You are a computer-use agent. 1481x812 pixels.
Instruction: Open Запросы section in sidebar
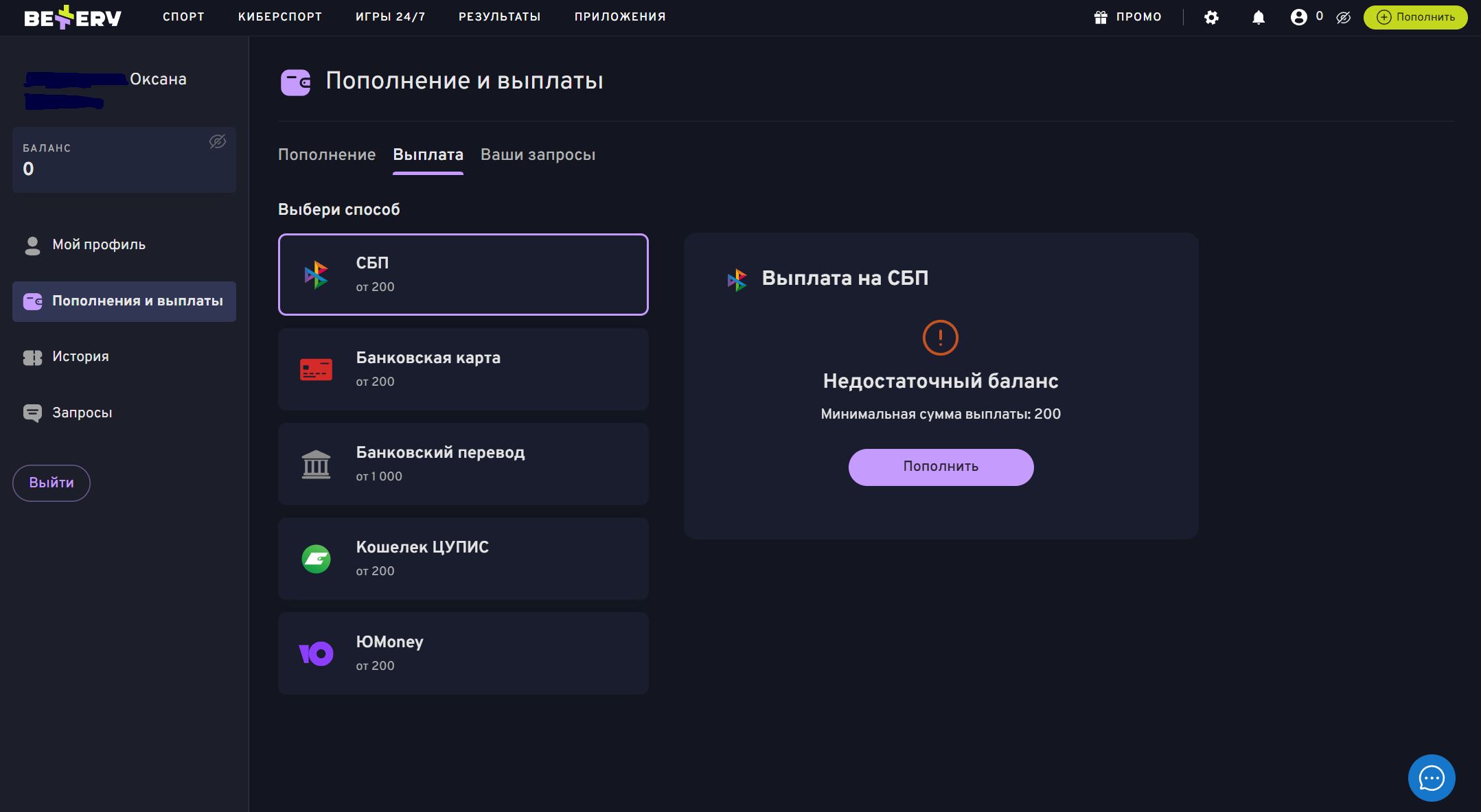coord(82,413)
